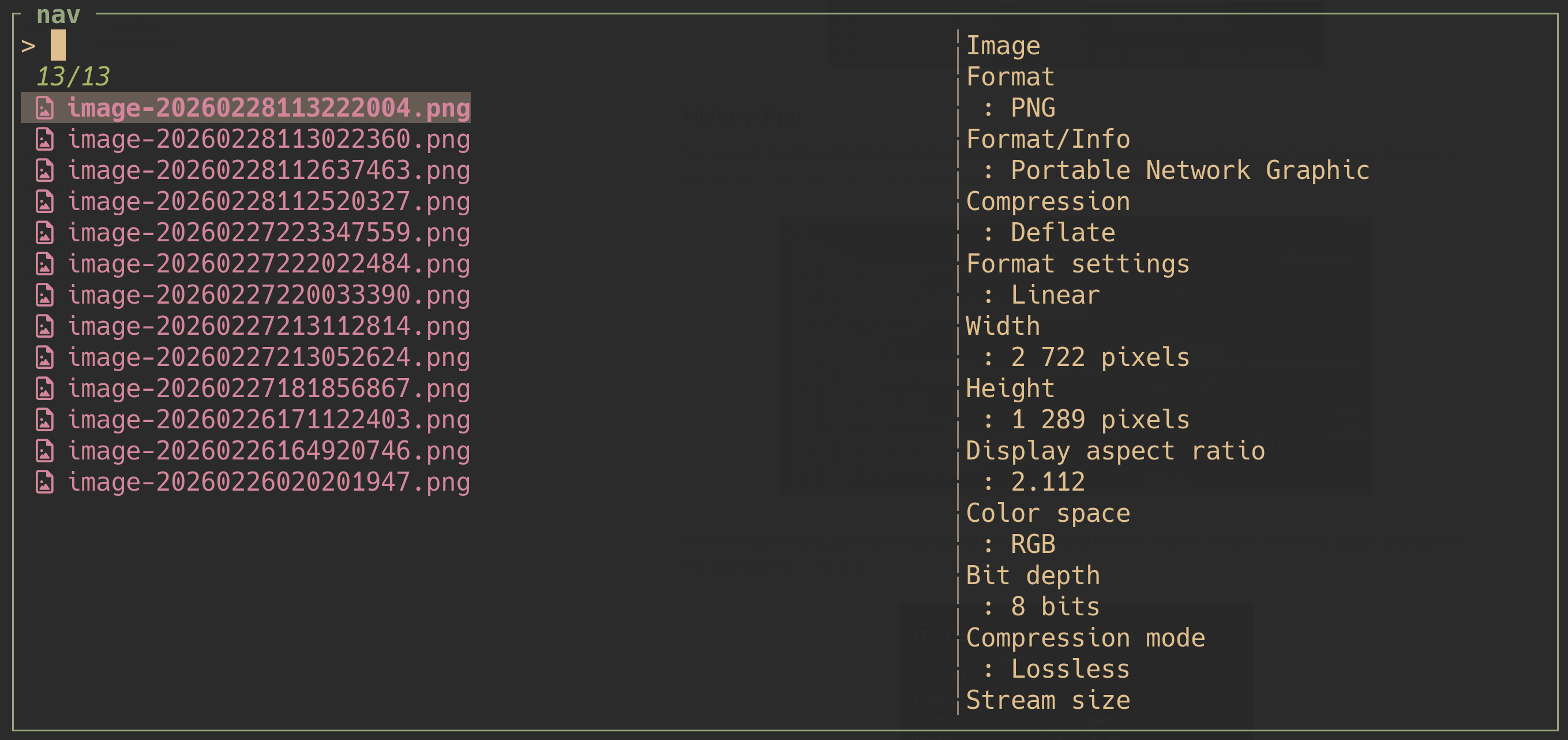
Task: Click the Display aspect ratio label
Action: tap(1115, 451)
